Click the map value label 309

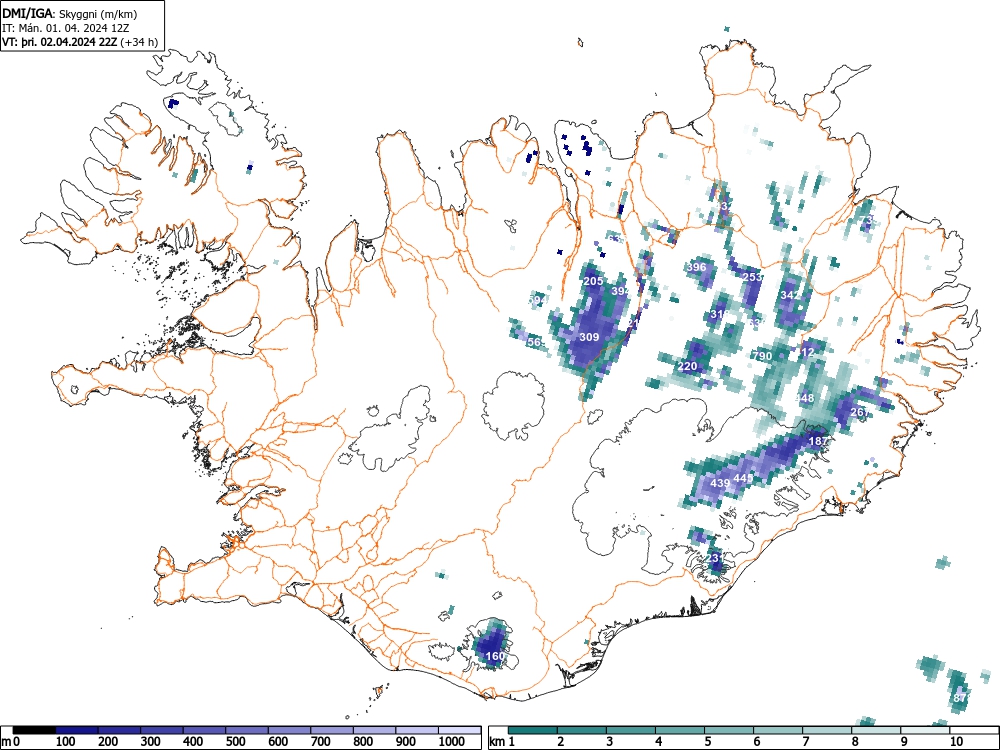(589, 337)
